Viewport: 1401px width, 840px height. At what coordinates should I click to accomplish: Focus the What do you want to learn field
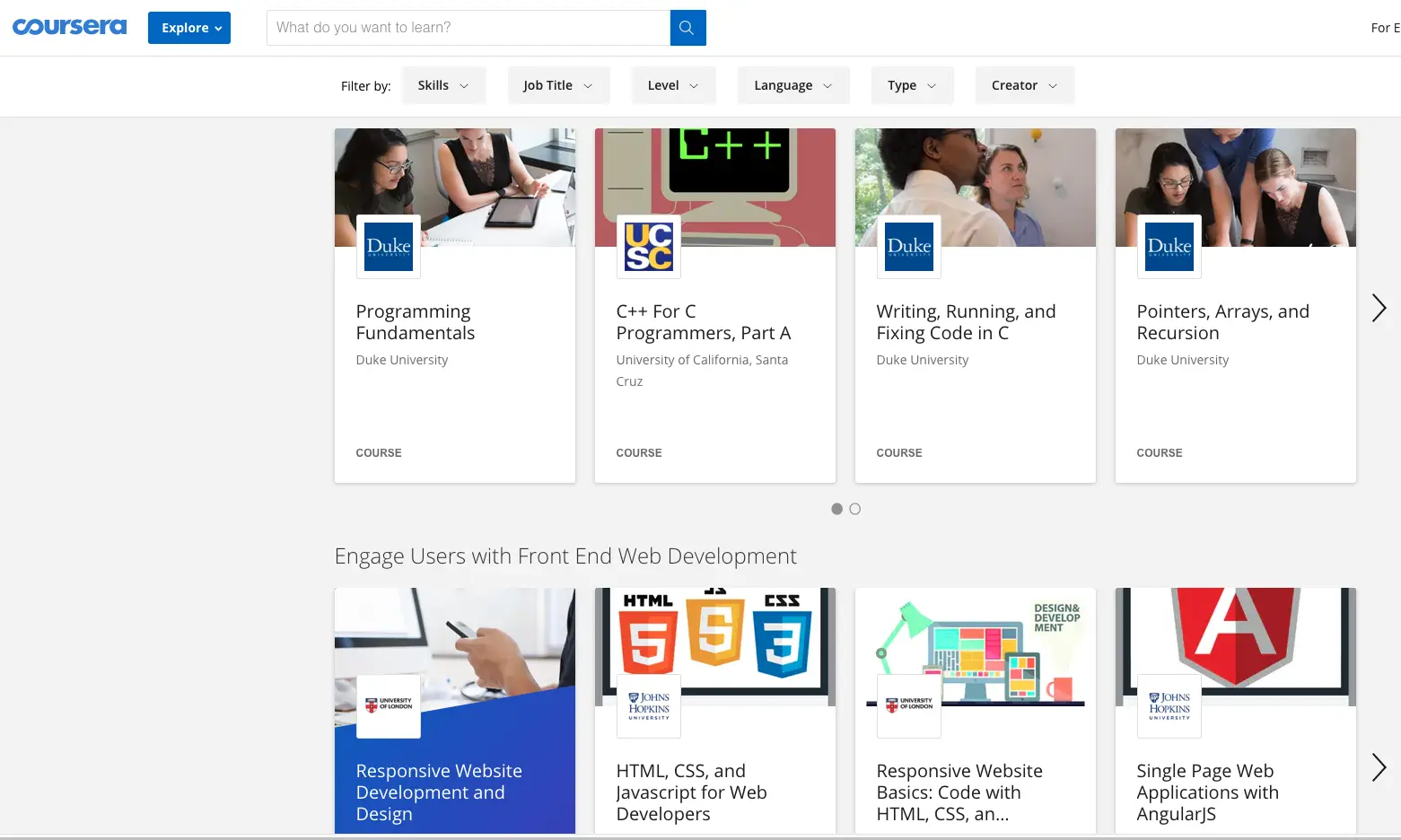click(468, 28)
